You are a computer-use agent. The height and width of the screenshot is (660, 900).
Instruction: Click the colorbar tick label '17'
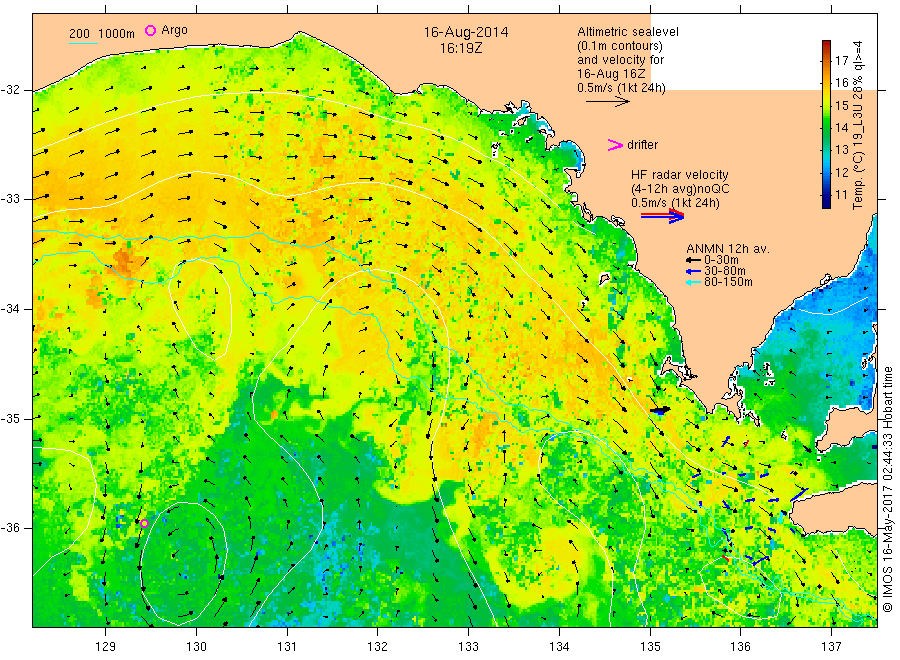(841, 60)
